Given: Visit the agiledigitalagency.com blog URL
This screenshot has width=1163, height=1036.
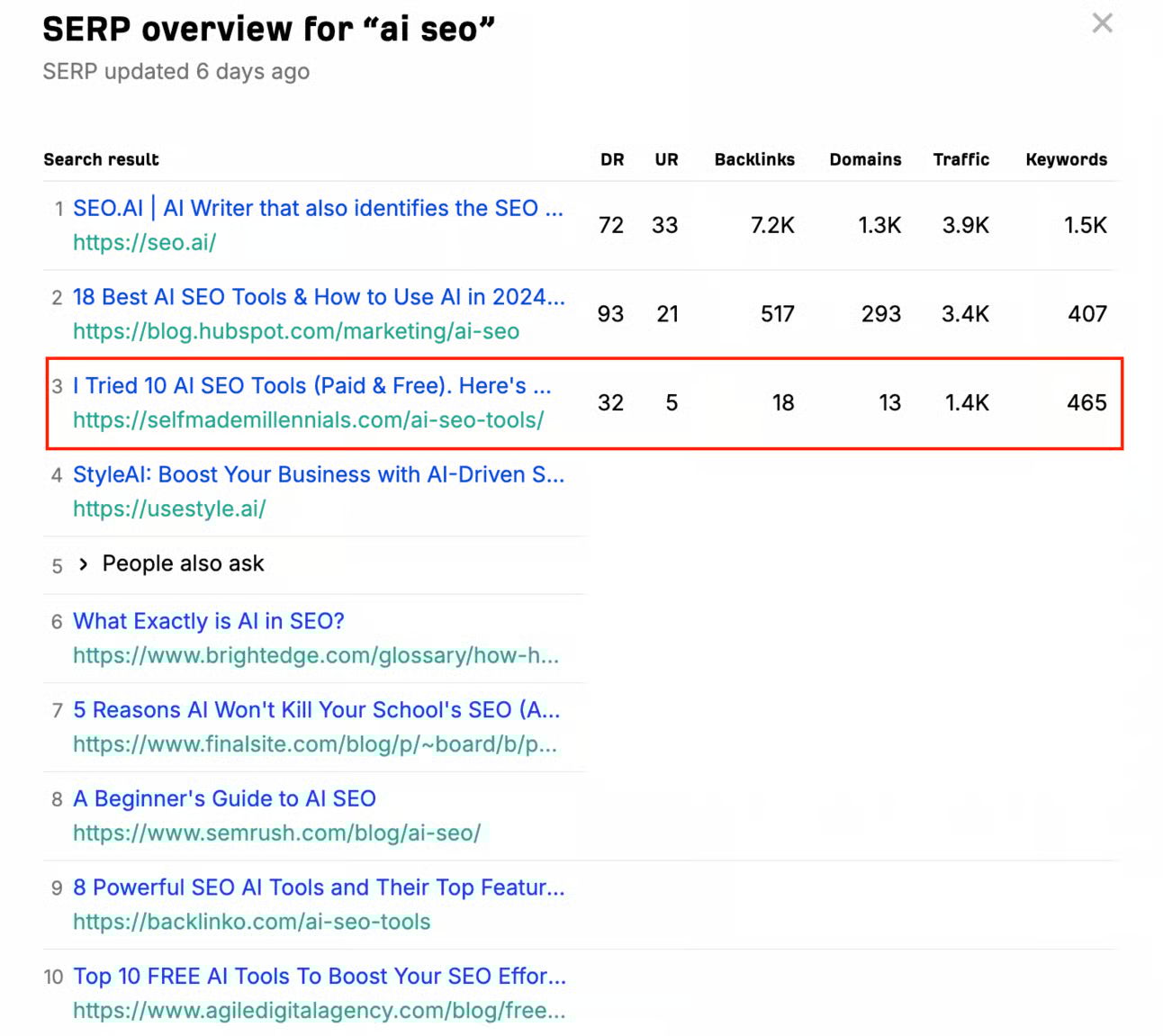Looking at the screenshot, I should (320, 1011).
